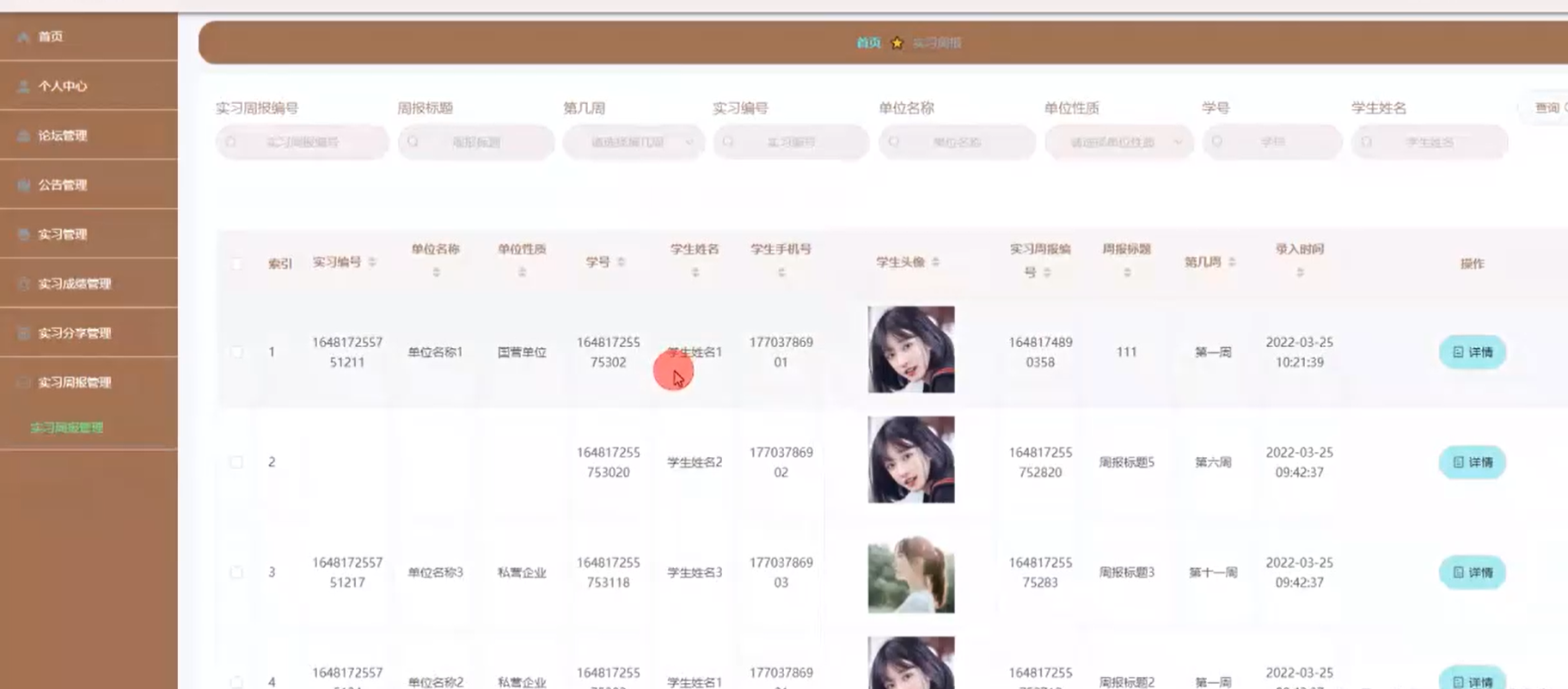Go to 首页 via breadcrumb link
1568x689 pixels.
pyautogui.click(x=868, y=43)
